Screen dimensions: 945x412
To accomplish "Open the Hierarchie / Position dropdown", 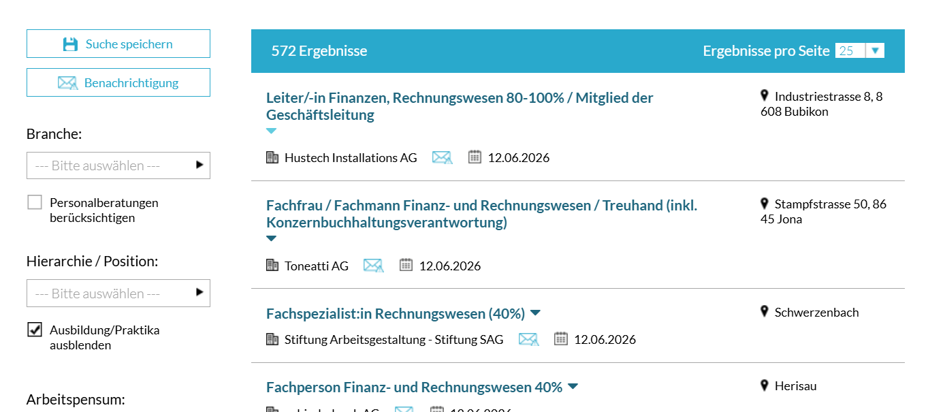I will click(118, 293).
